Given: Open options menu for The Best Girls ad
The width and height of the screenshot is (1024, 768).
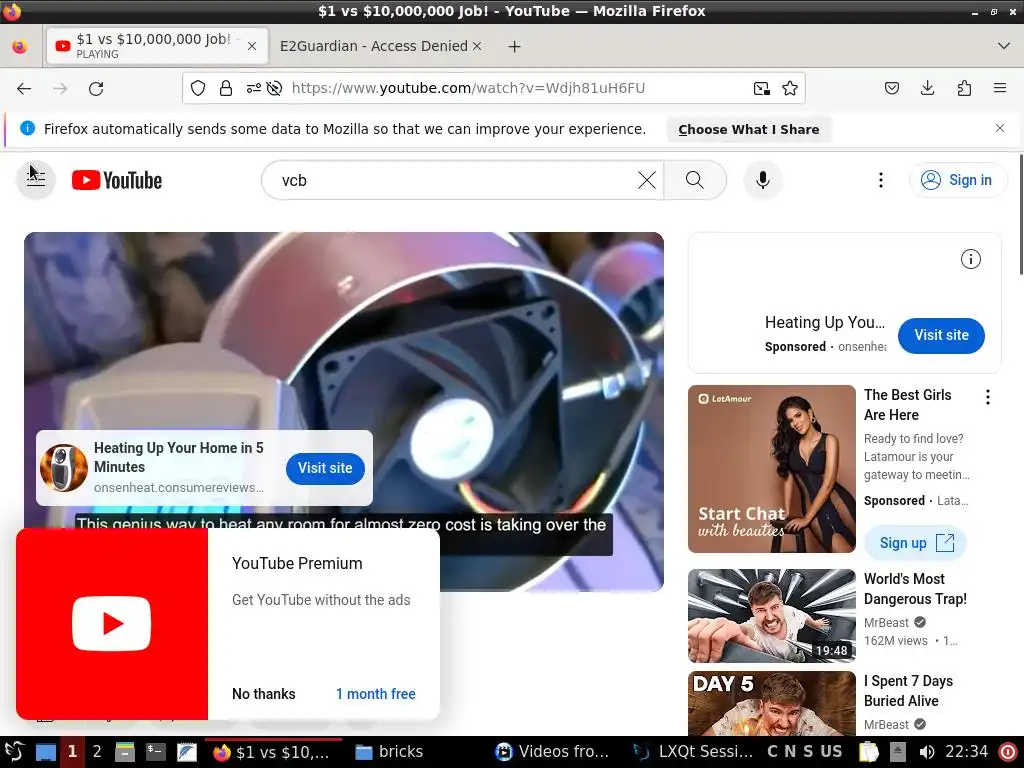Looking at the screenshot, I should tap(988, 397).
